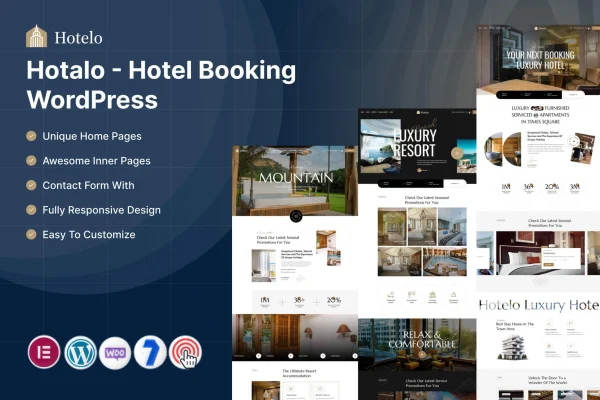Click the bedroom photo in the right preview slider
Screen dimensions: 600x400
click(x=540, y=253)
